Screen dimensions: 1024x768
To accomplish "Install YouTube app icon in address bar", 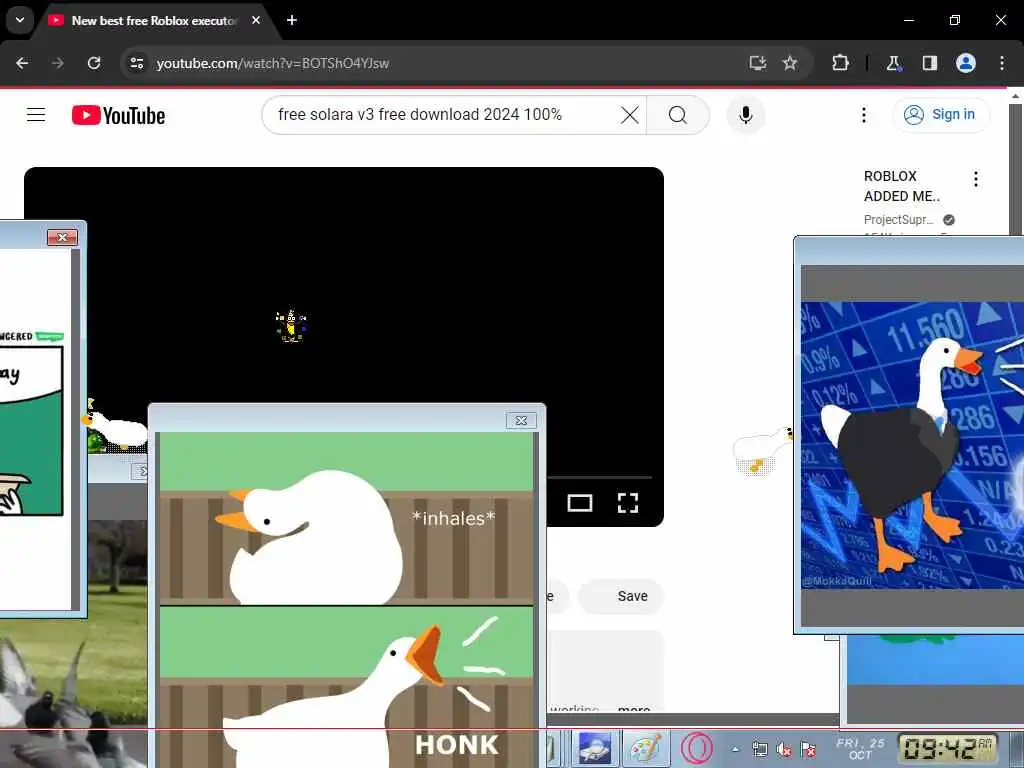I will pyautogui.click(x=758, y=63).
